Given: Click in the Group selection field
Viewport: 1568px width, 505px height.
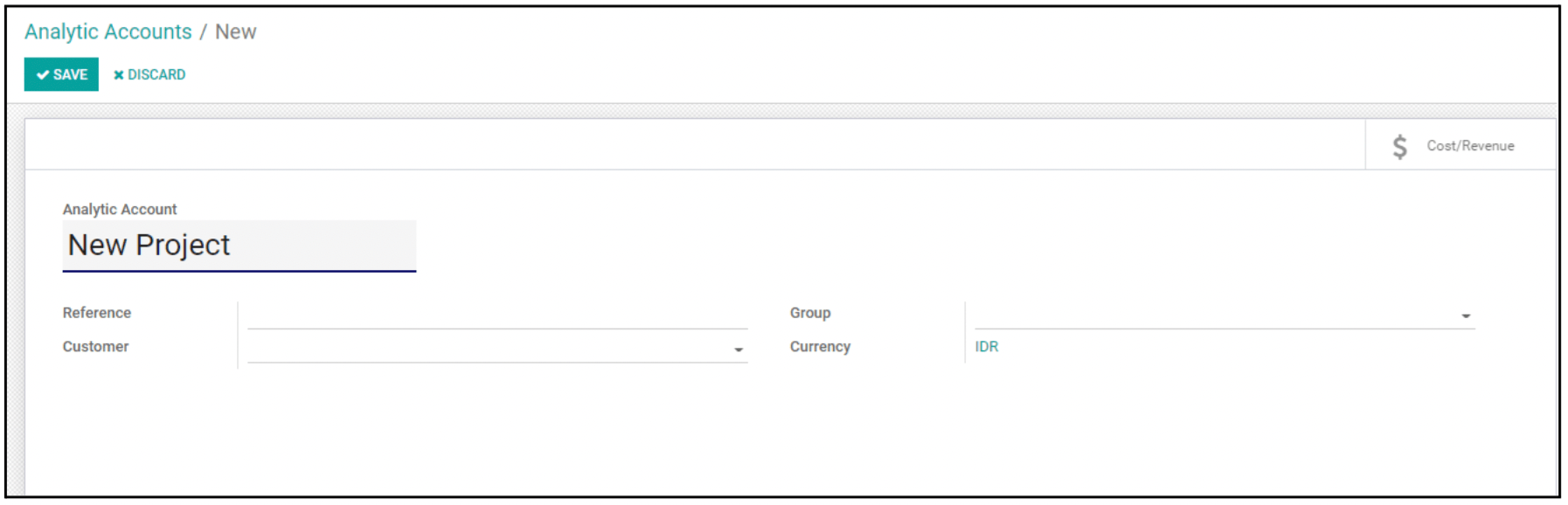Looking at the screenshot, I should (1225, 315).
